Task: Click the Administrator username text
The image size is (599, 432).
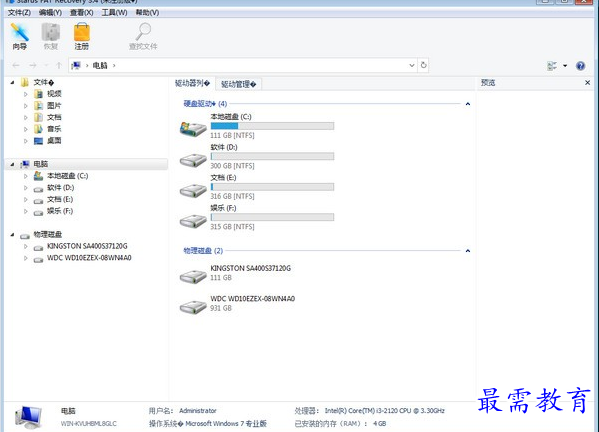Action: point(198,411)
